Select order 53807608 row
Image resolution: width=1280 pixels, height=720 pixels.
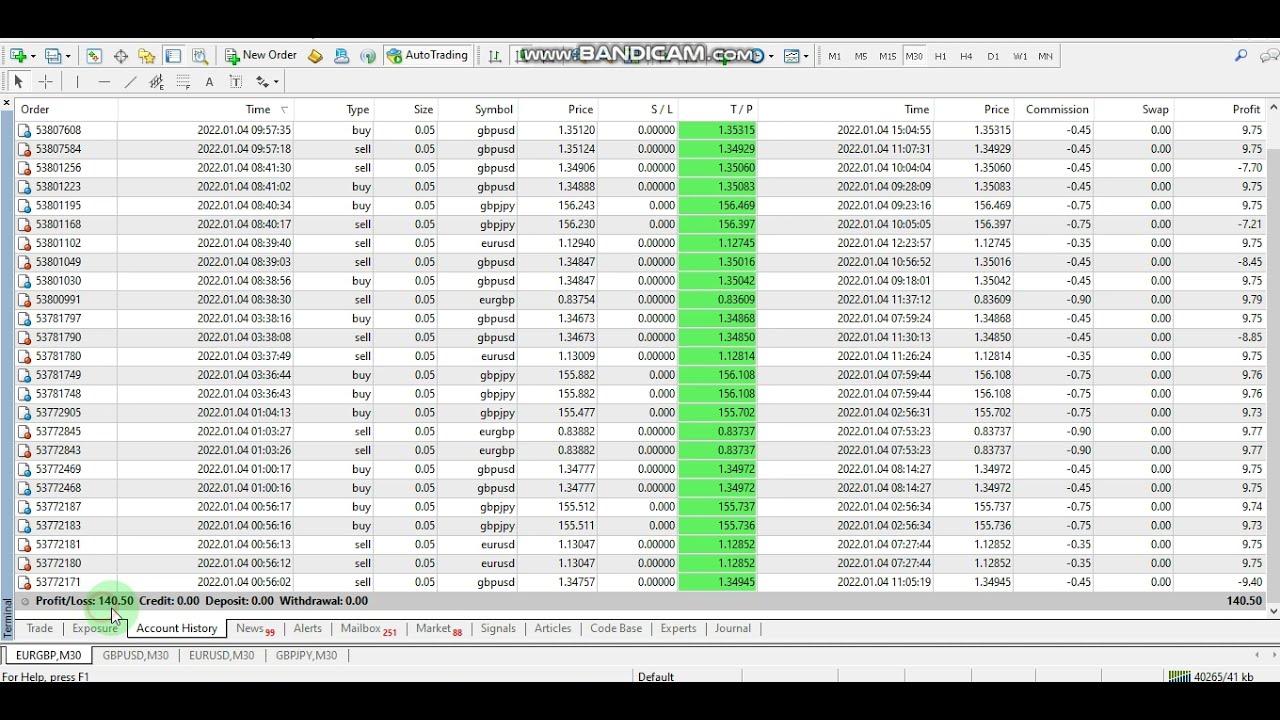point(641,130)
